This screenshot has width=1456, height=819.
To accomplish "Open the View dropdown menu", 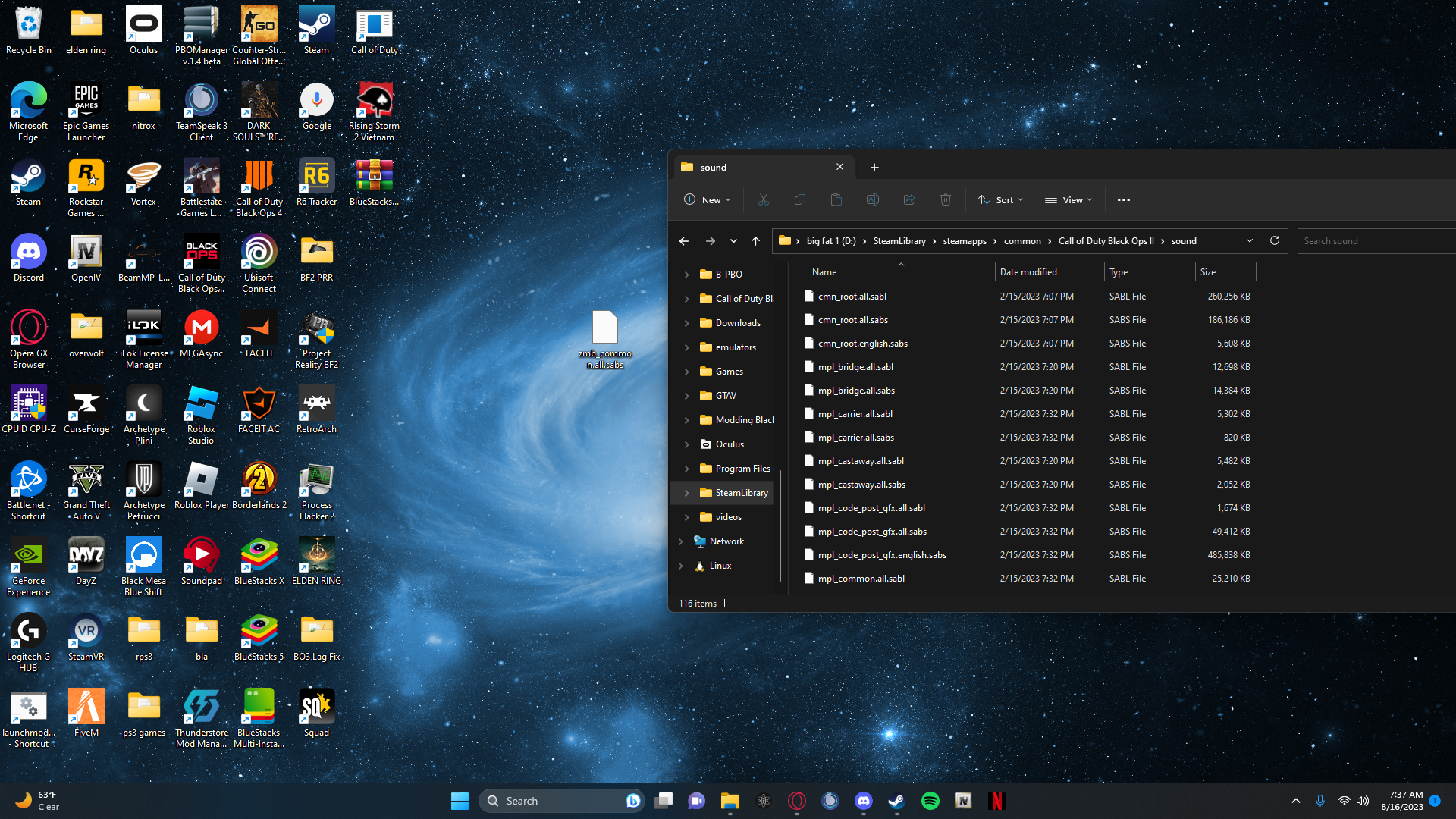I will (1069, 200).
